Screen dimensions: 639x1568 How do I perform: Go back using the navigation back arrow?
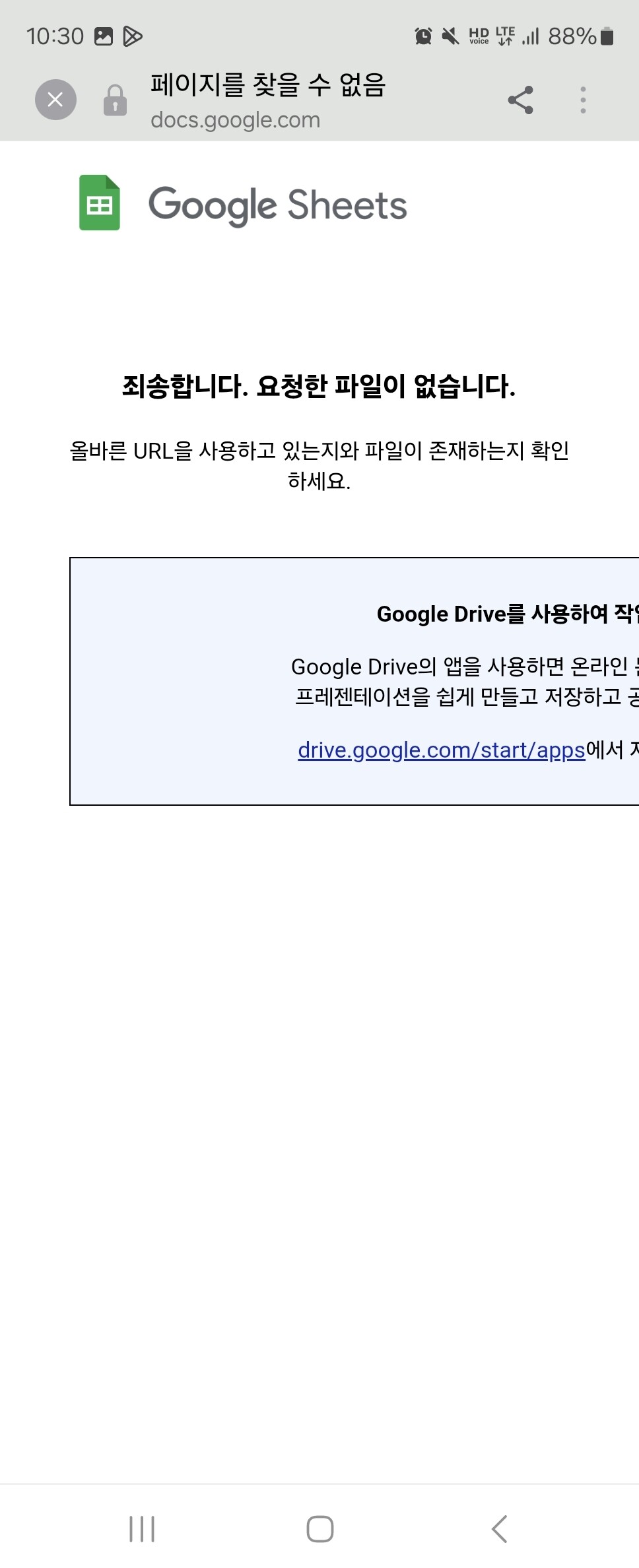point(500,1529)
